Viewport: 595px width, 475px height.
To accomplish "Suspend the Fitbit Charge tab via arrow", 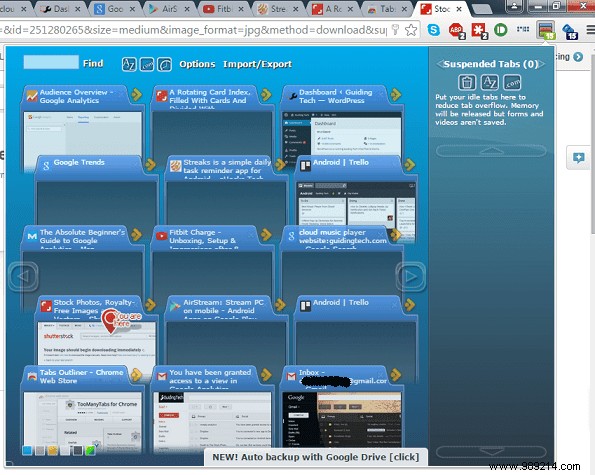I will click(266, 234).
